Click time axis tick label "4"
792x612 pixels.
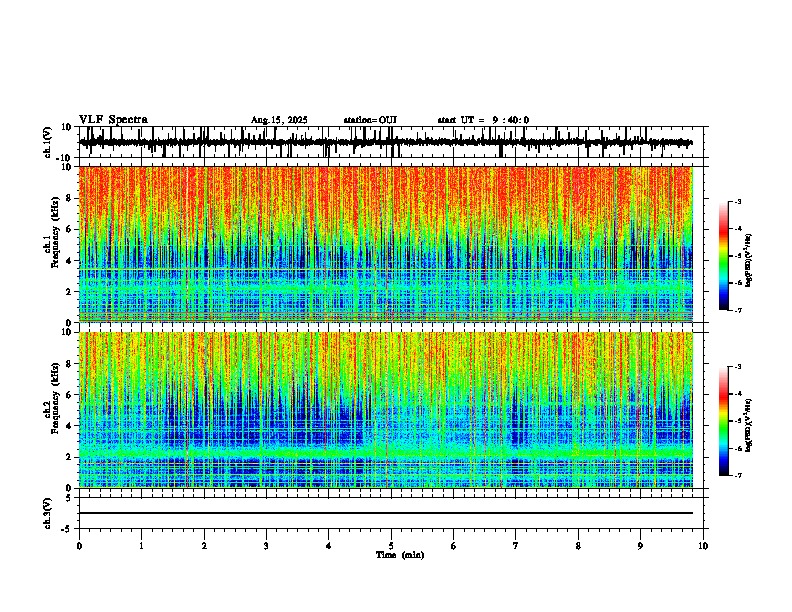[329, 546]
